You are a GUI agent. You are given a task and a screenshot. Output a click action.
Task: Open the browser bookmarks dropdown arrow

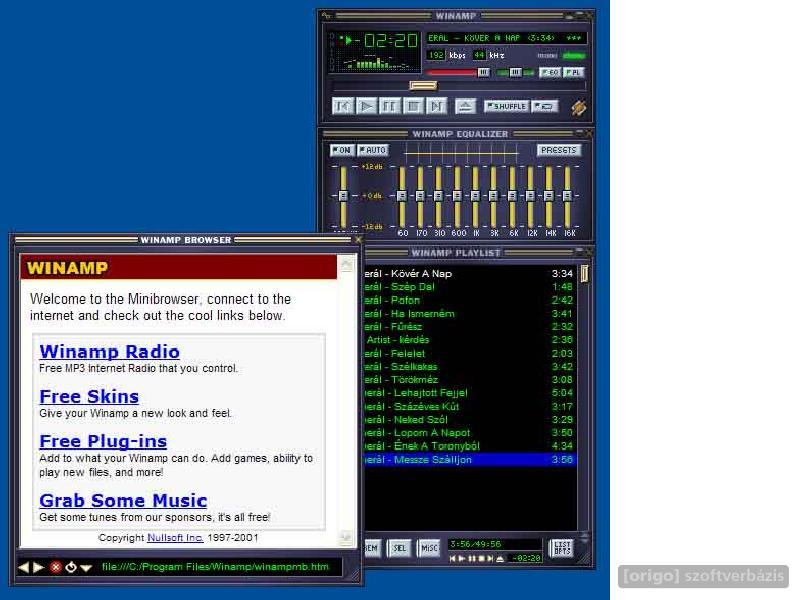pos(86,567)
